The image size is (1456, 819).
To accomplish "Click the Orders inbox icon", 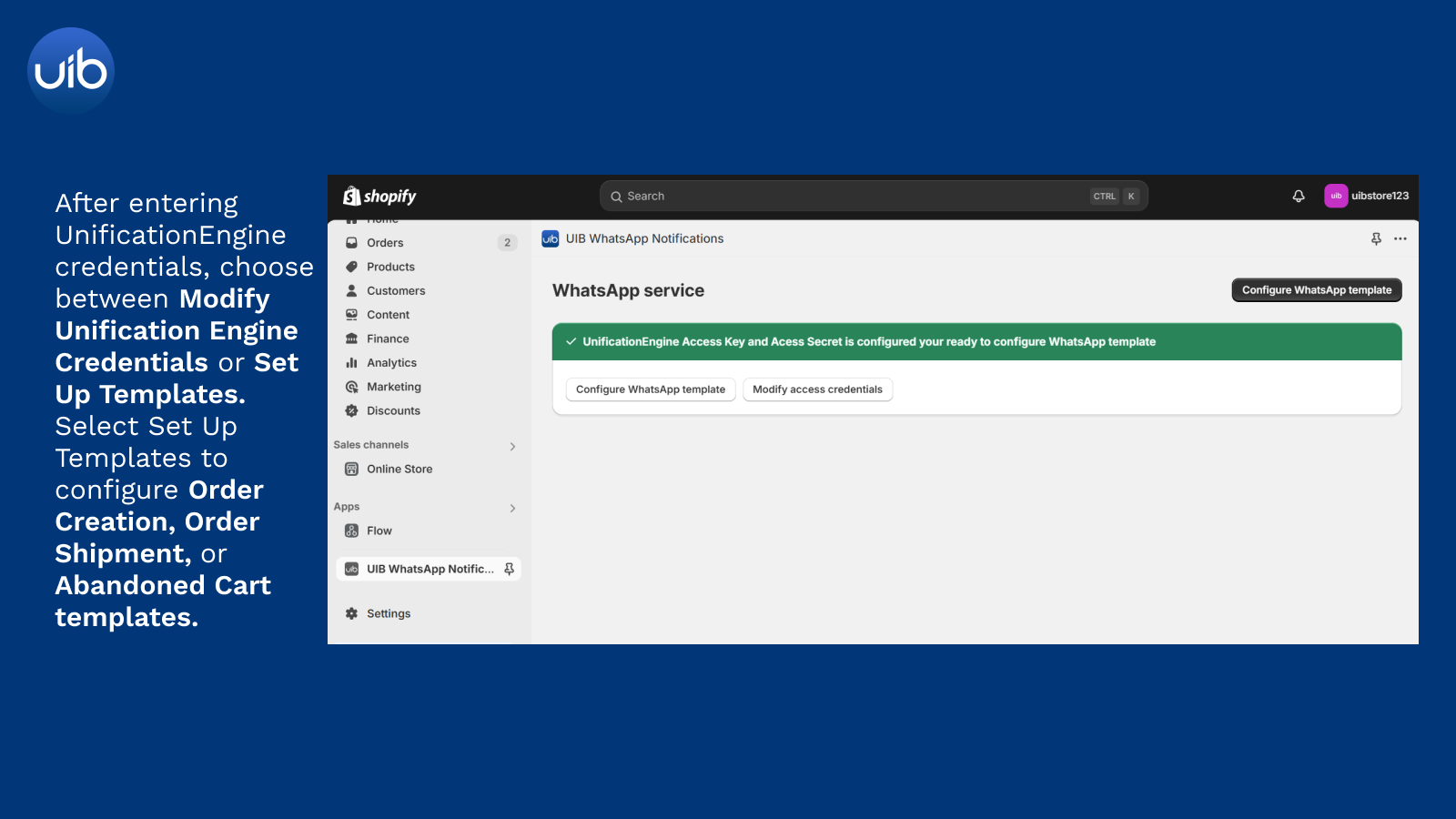I will [351, 243].
